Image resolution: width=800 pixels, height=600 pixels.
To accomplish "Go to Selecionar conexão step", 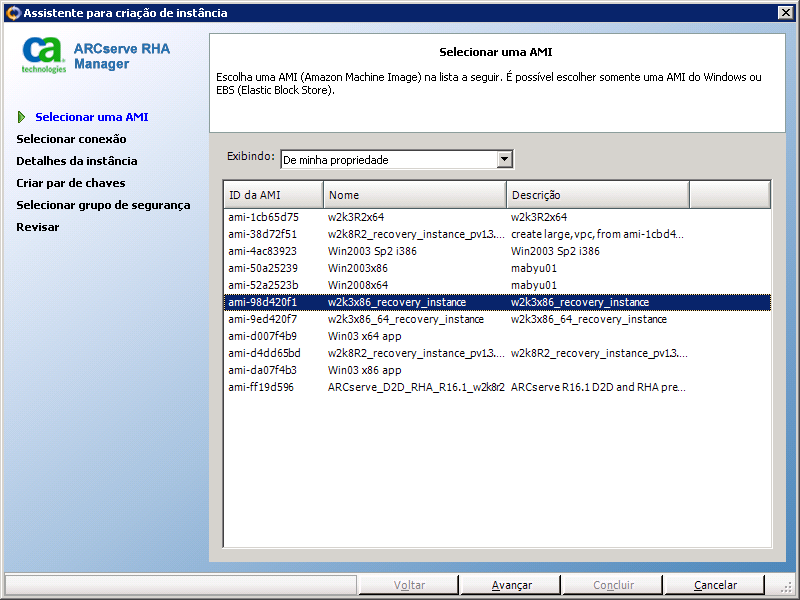I will tap(71, 139).
